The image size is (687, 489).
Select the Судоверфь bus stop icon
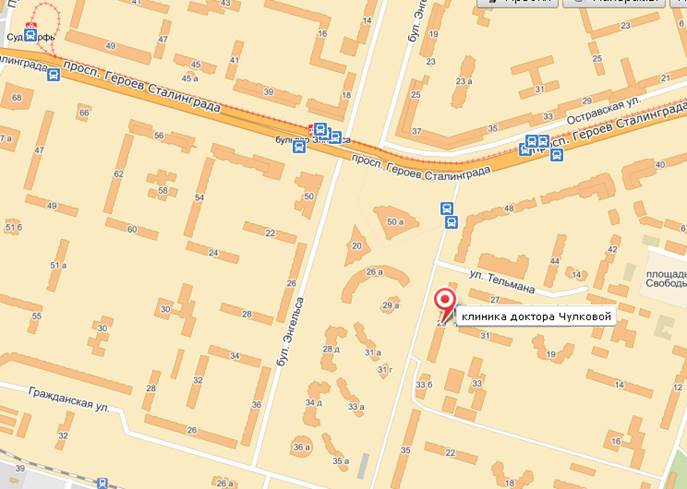tap(31, 34)
